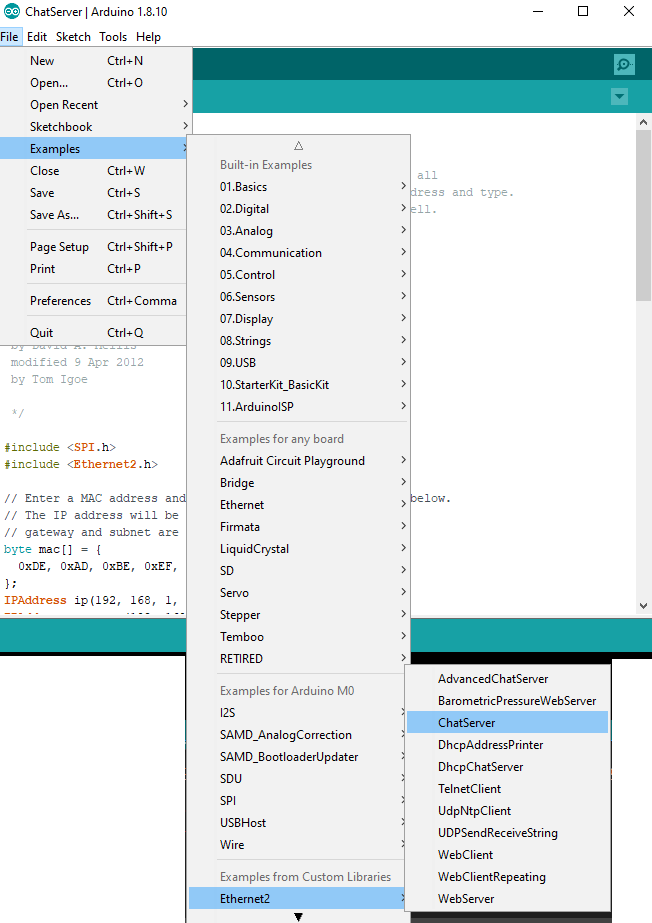Viewport: 652px width, 923px height.
Task: Open the Firmata examples submenu
Action: [x=298, y=527]
